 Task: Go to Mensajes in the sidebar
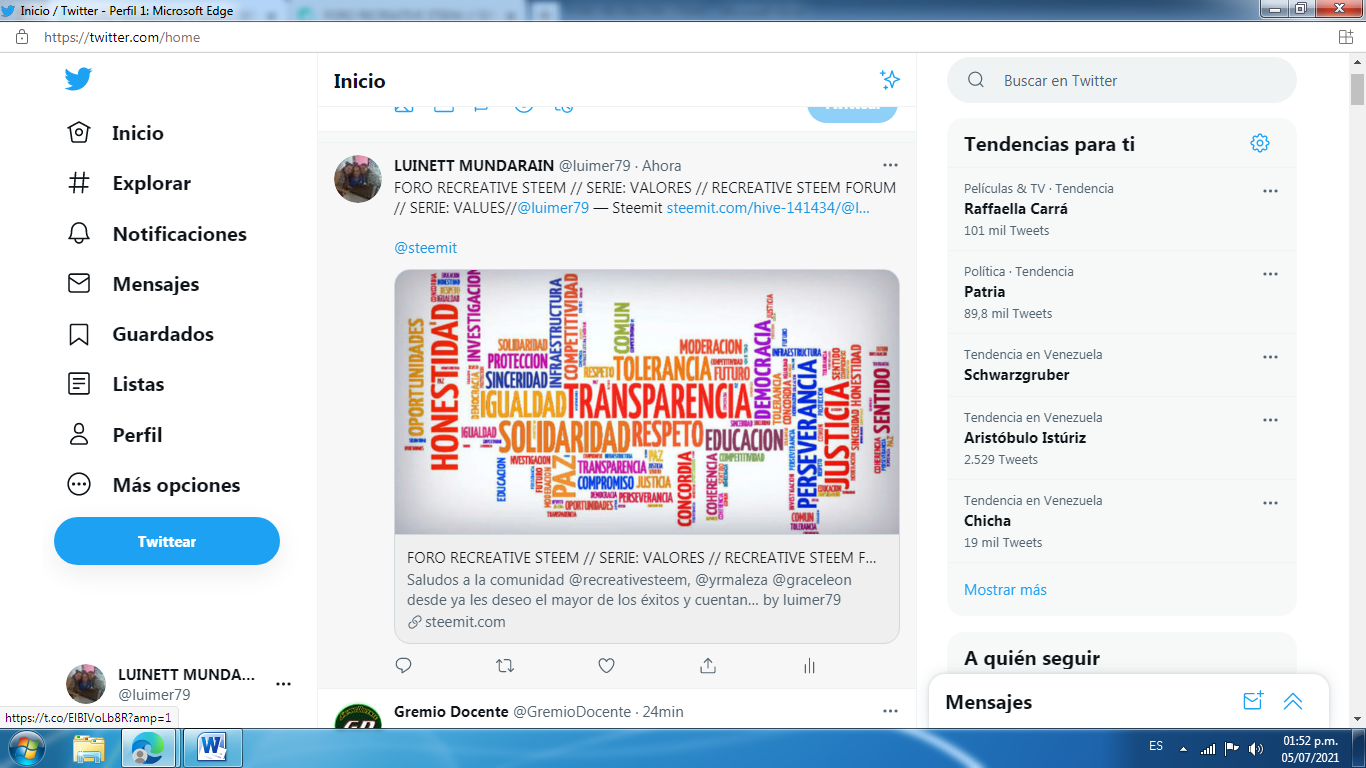(x=156, y=284)
